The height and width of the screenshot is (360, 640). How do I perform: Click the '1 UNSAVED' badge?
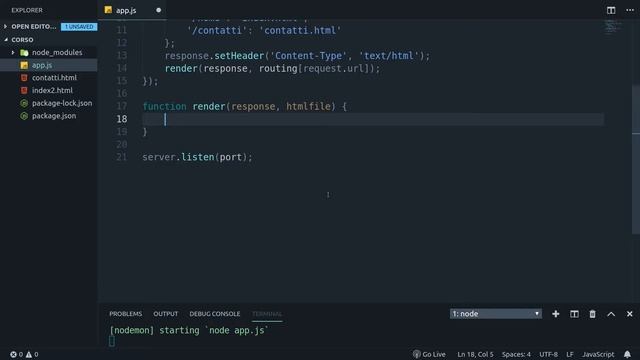pyautogui.click(x=79, y=27)
